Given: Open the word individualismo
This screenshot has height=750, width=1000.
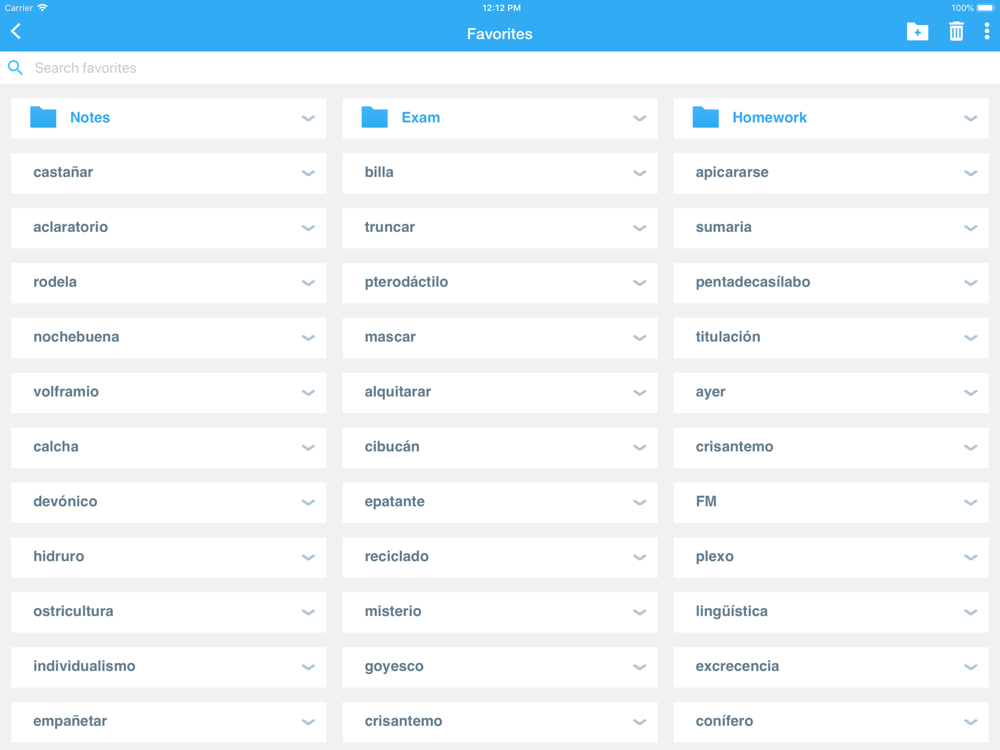Looking at the screenshot, I should tap(84, 666).
